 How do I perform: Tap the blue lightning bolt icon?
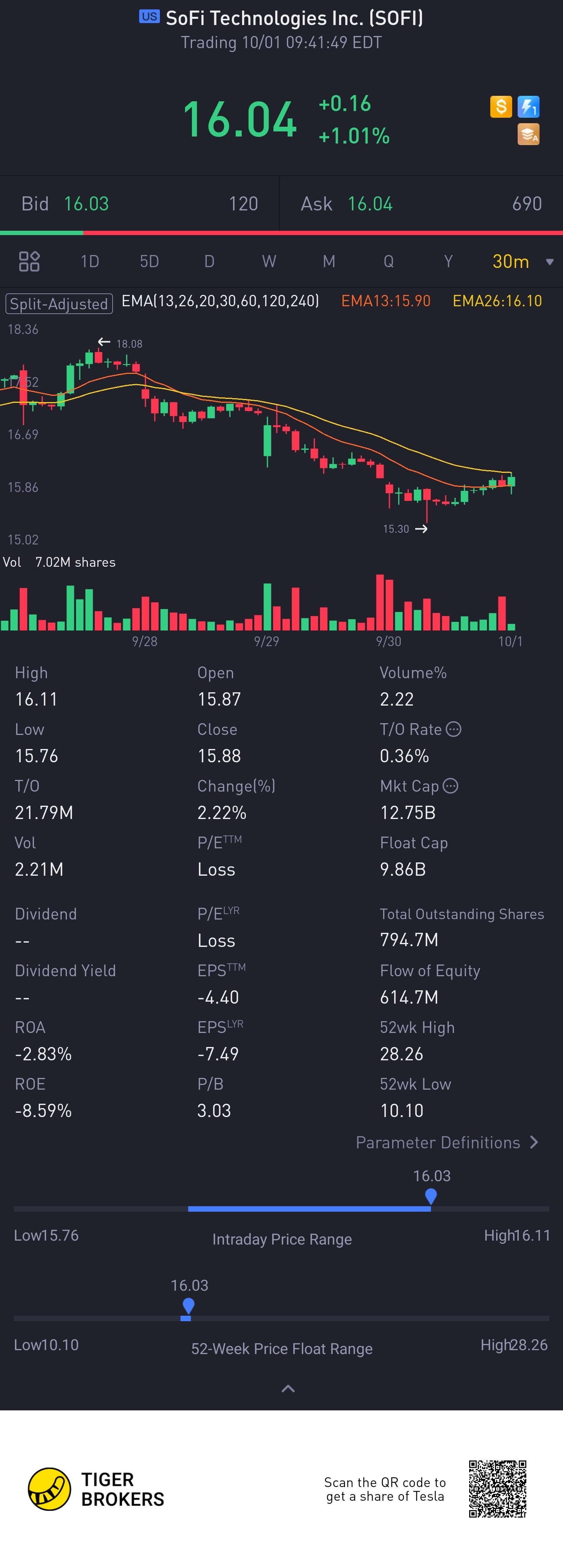click(528, 106)
